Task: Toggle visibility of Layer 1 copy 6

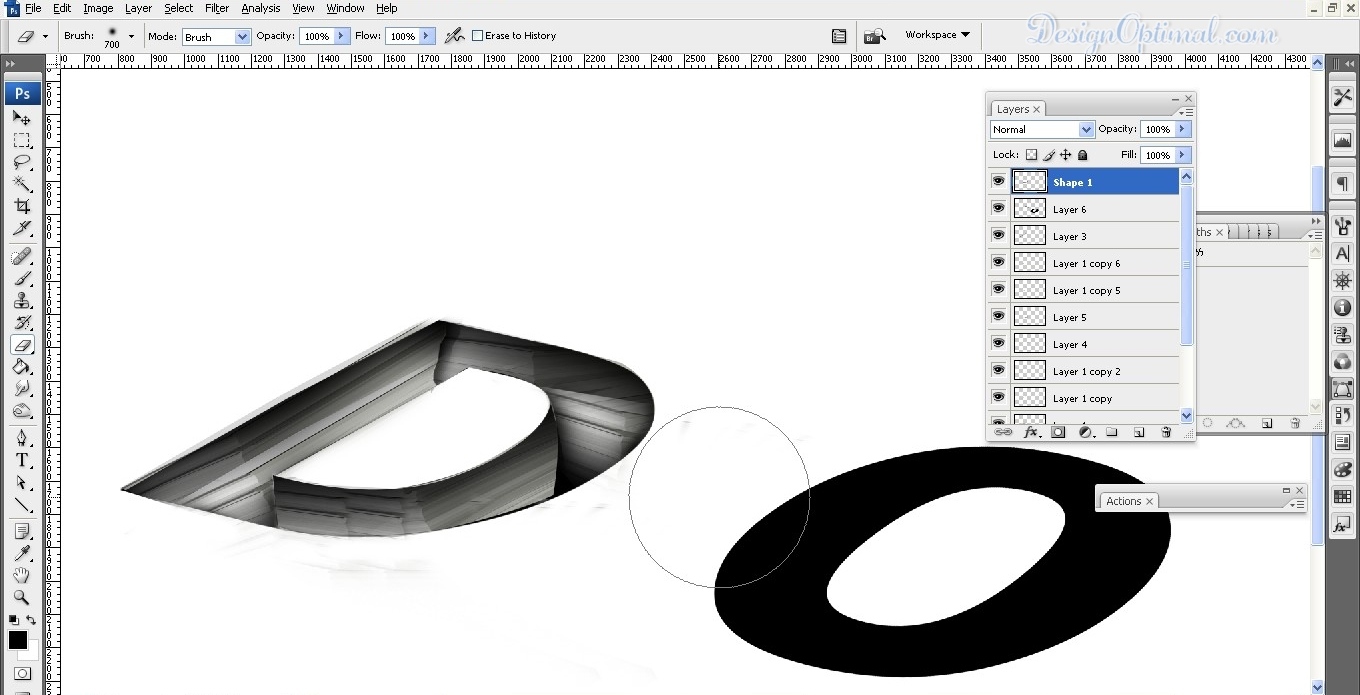Action: [998, 262]
